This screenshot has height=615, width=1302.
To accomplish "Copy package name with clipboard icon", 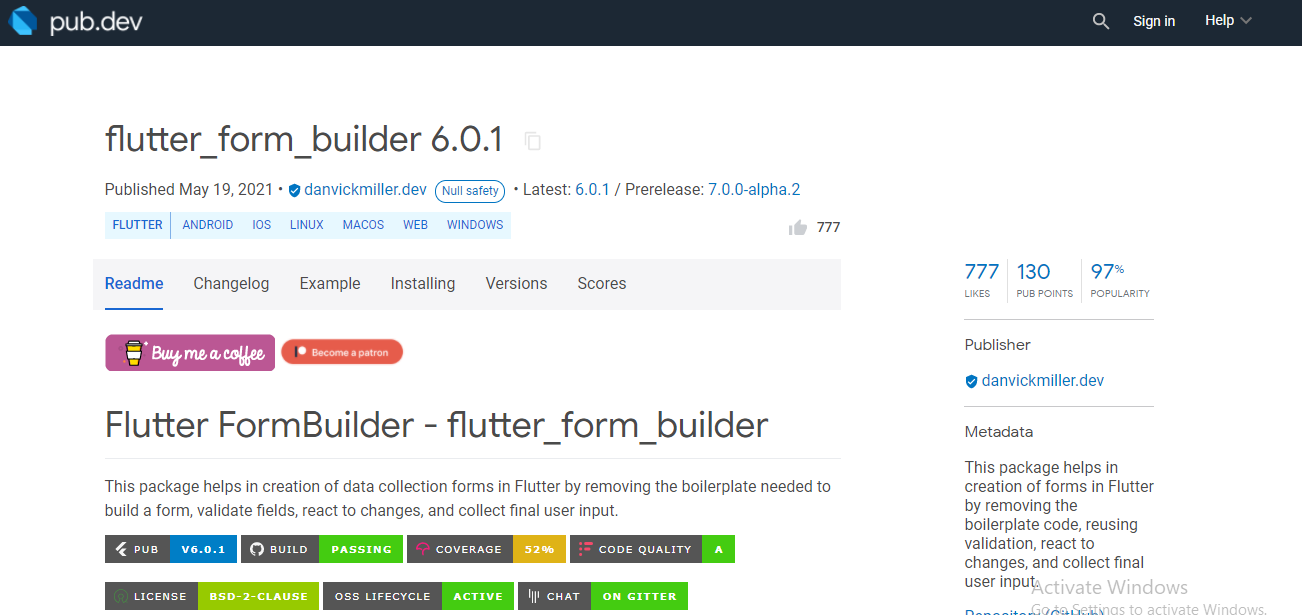I will [x=533, y=141].
